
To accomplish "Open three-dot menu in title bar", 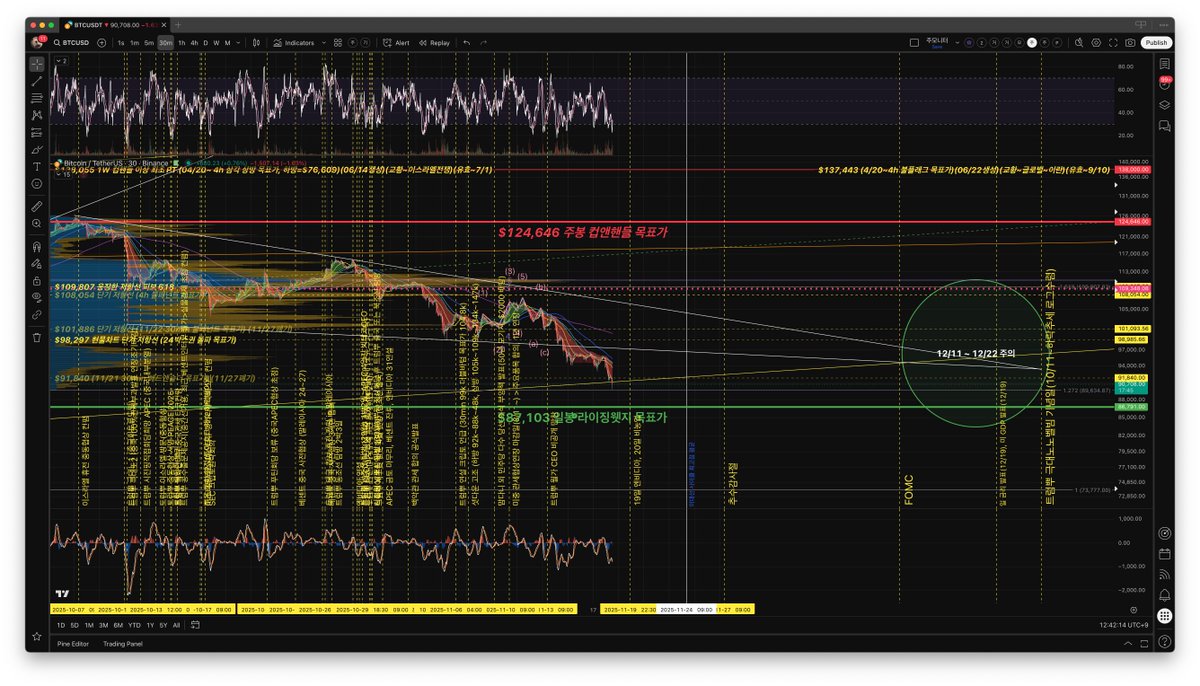I will (x=1165, y=23).
